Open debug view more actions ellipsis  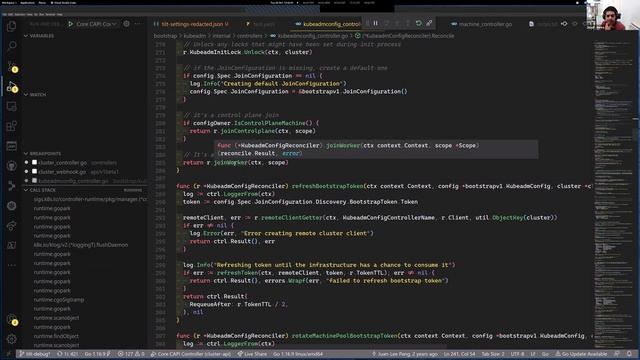(138, 24)
